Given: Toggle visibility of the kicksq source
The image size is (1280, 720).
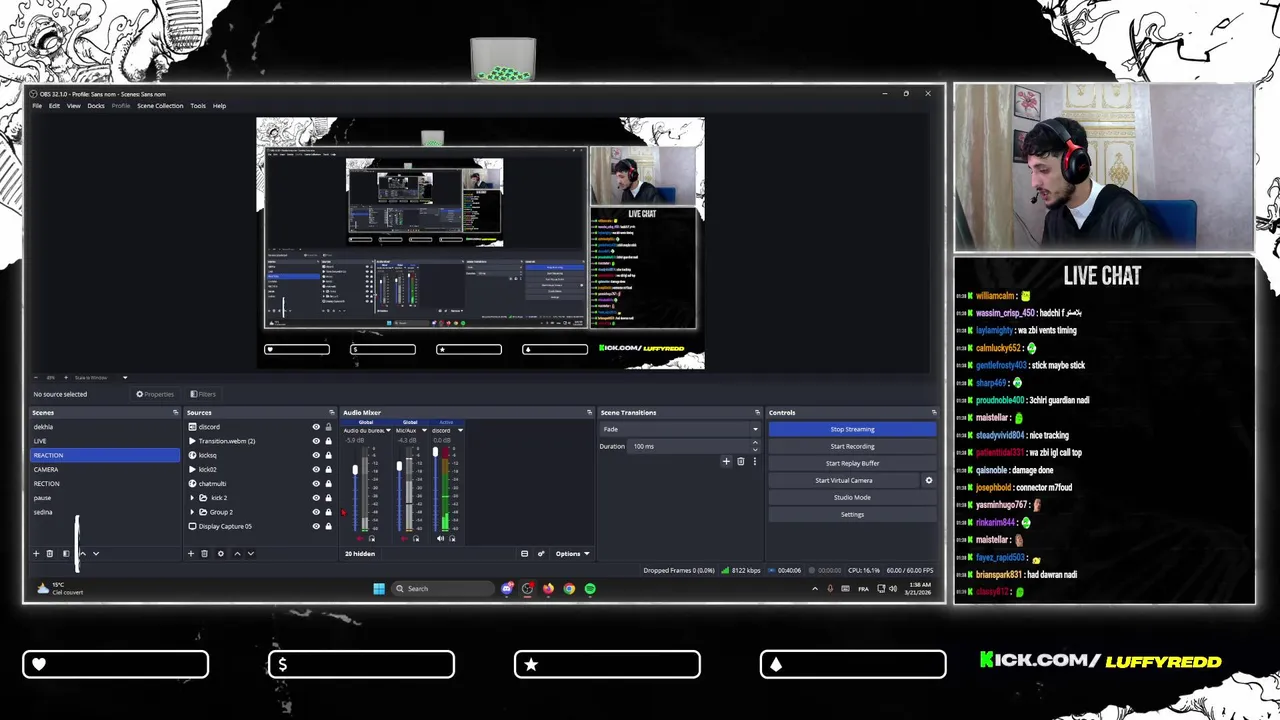Looking at the screenshot, I should 316,455.
